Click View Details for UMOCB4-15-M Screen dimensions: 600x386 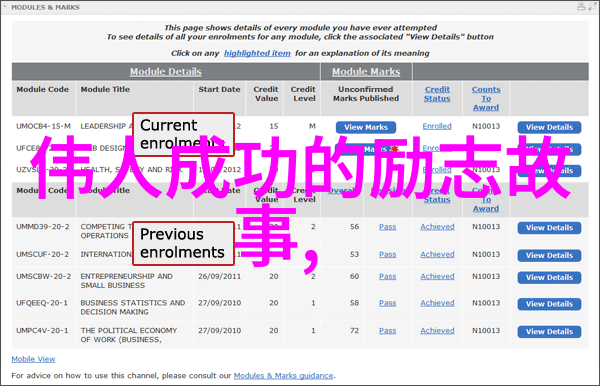[x=549, y=127]
